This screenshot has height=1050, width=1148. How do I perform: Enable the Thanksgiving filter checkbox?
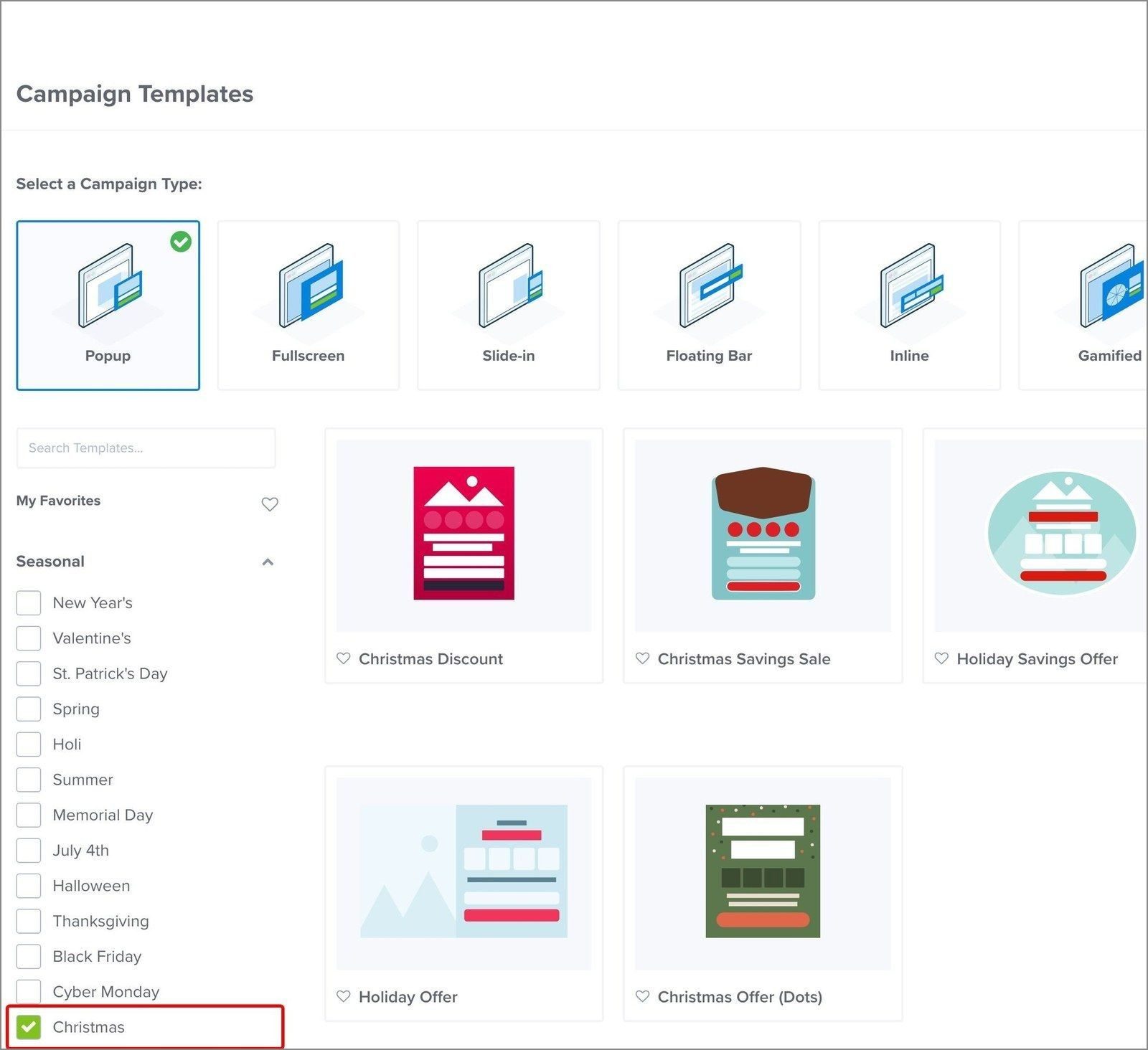(x=29, y=921)
